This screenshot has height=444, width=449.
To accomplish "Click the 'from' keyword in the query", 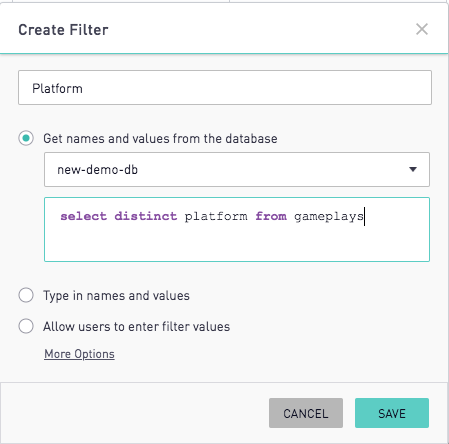I will pos(271,216).
